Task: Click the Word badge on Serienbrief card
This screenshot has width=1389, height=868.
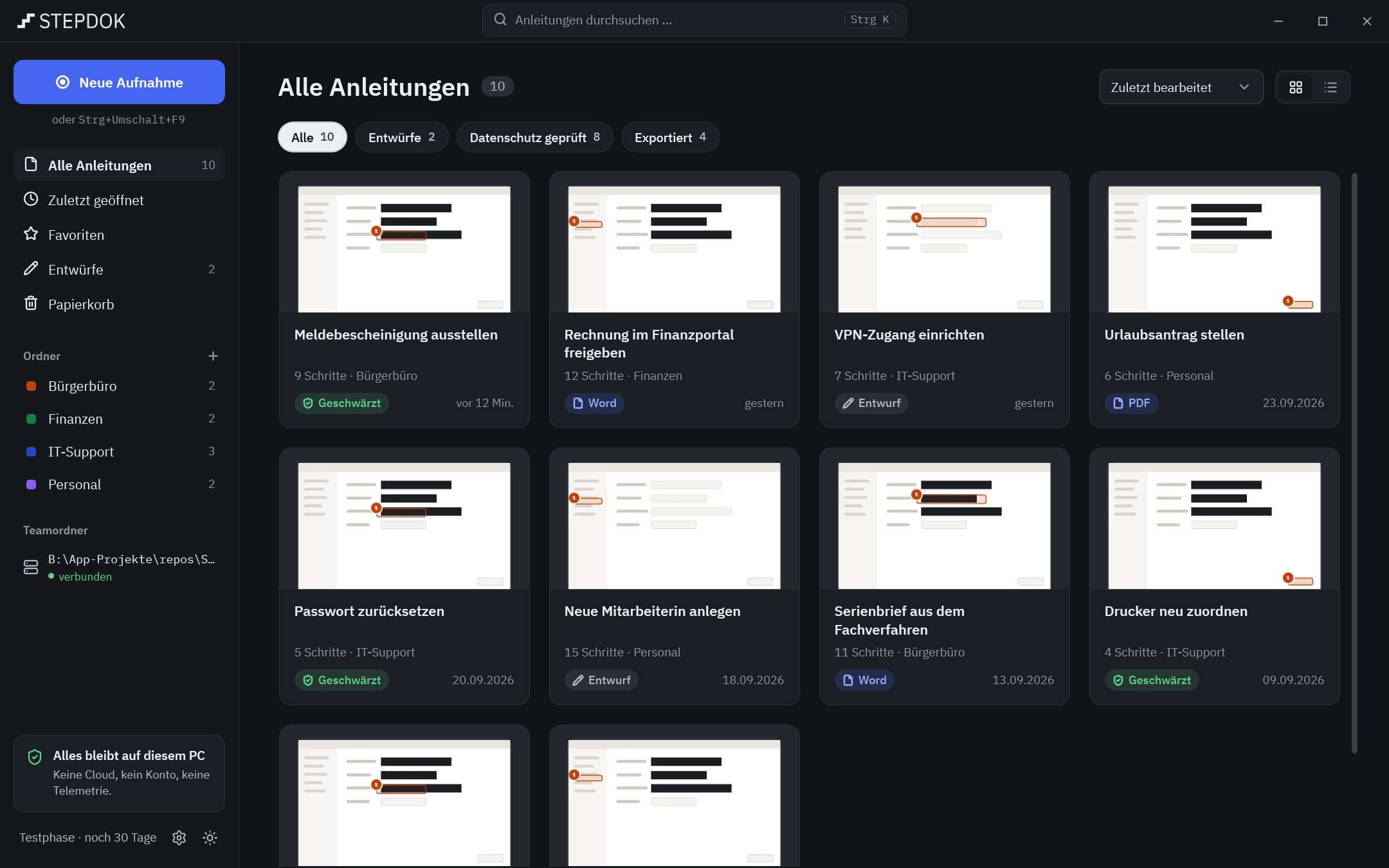Action: click(864, 680)
